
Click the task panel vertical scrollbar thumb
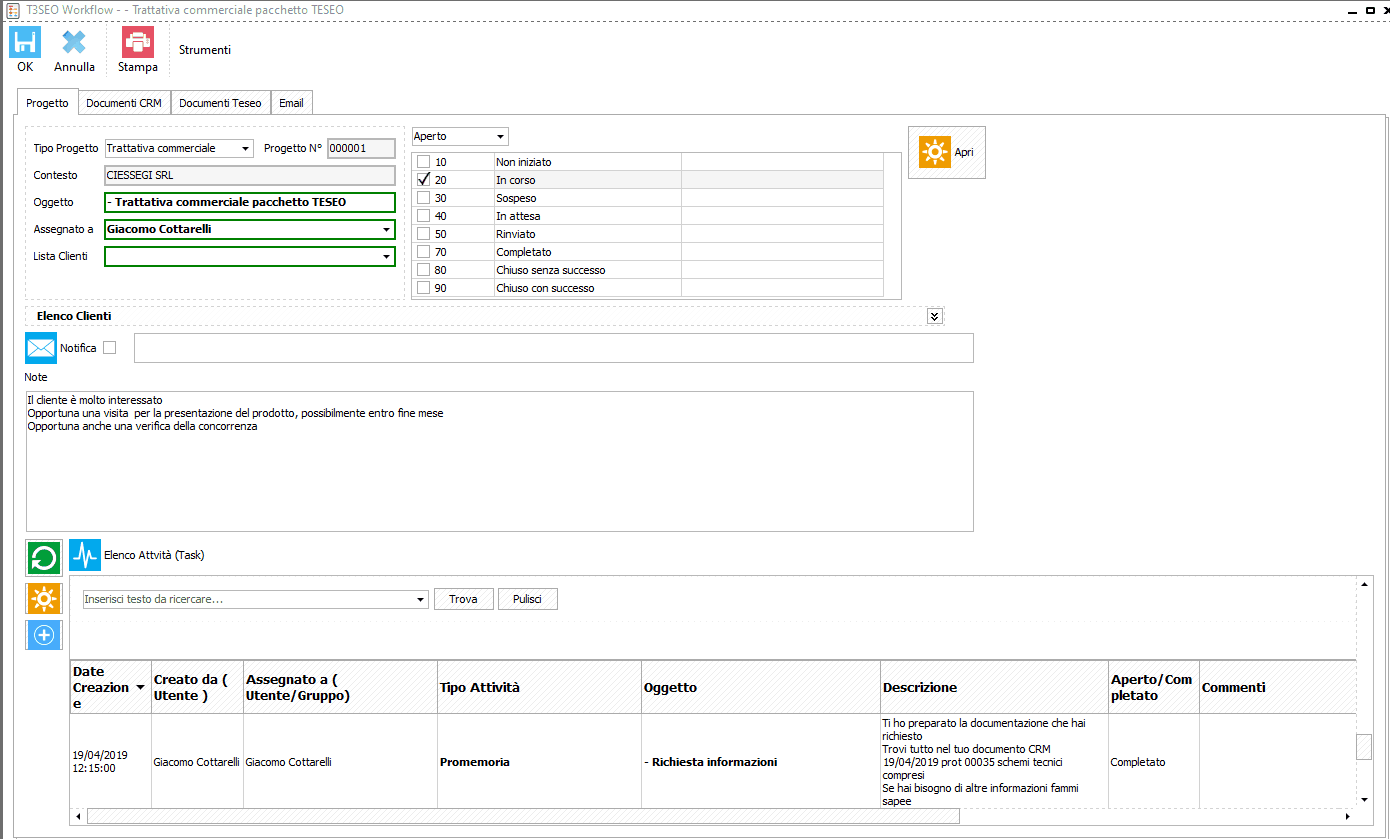tap(1364, 747)
